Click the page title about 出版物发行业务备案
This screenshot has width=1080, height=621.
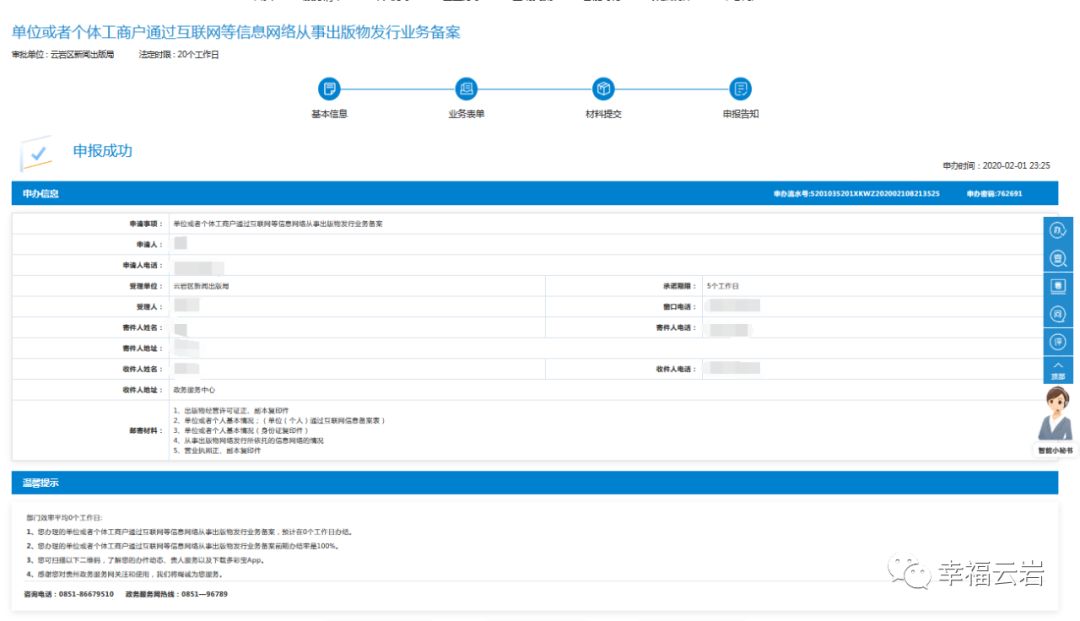(236, 33)
